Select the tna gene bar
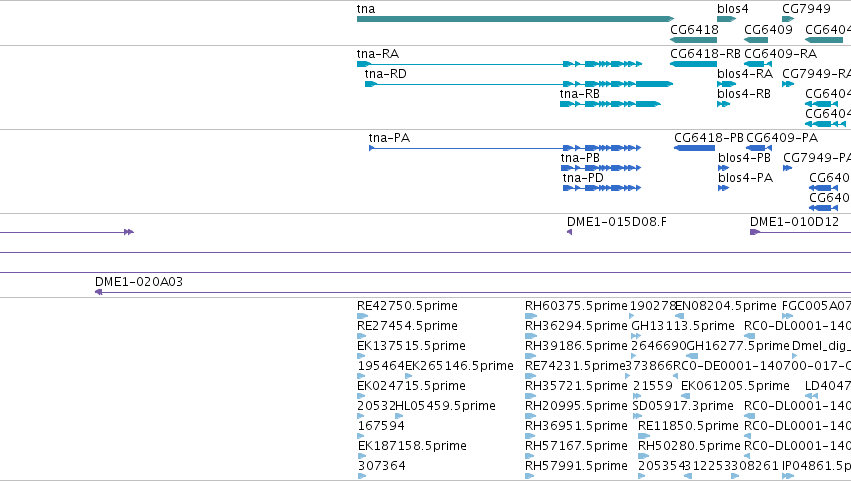Viewport: 851px width, 481px height. pos(515,19)
